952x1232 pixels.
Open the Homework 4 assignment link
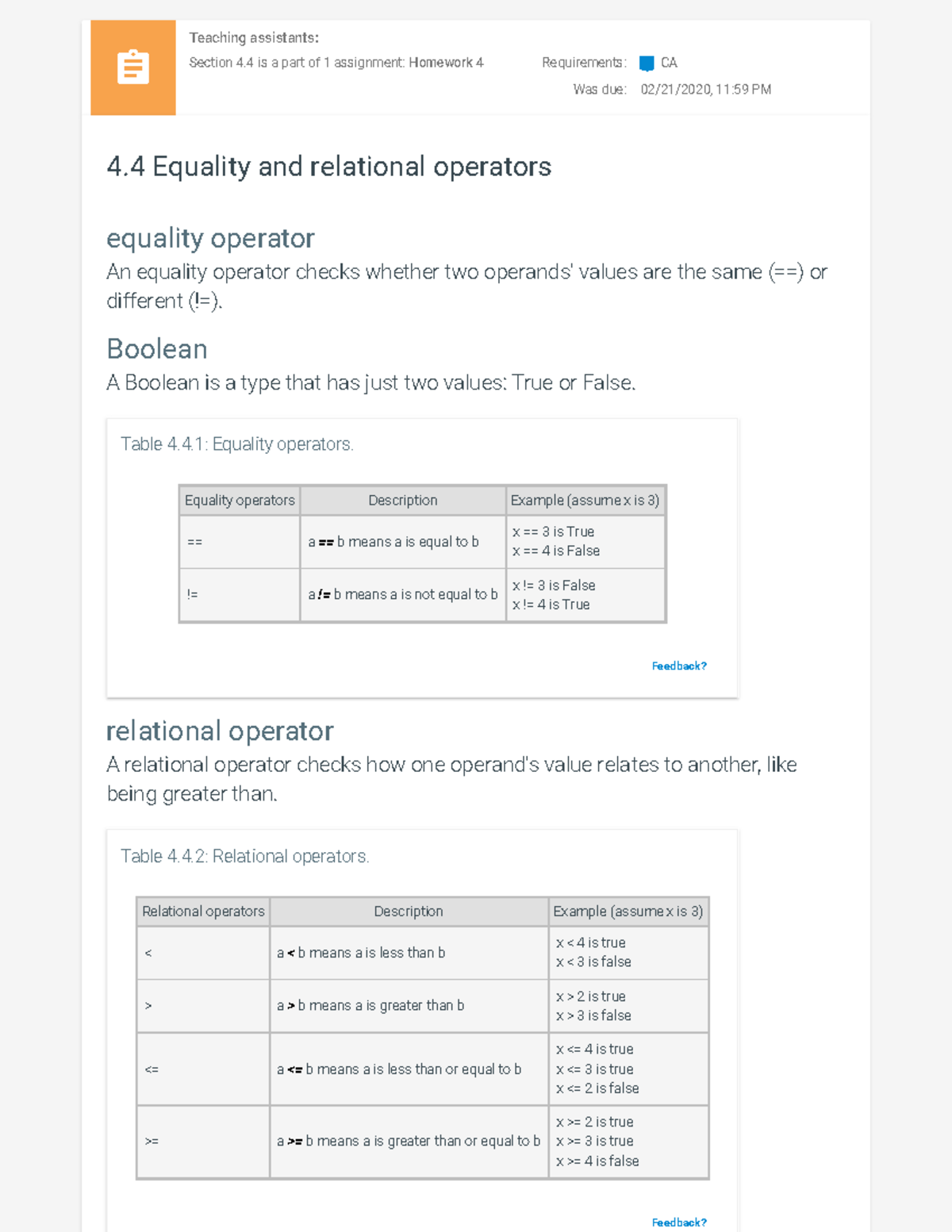445,62
